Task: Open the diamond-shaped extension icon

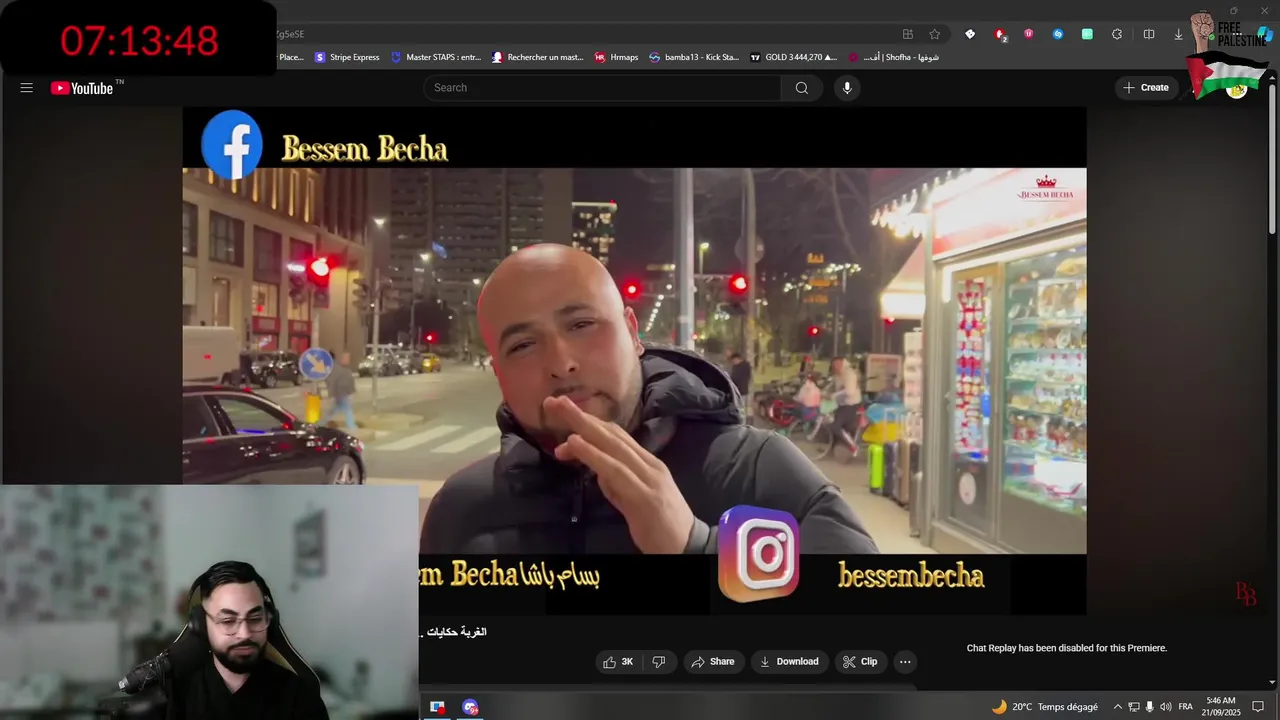Action: [x=970, y=34]
